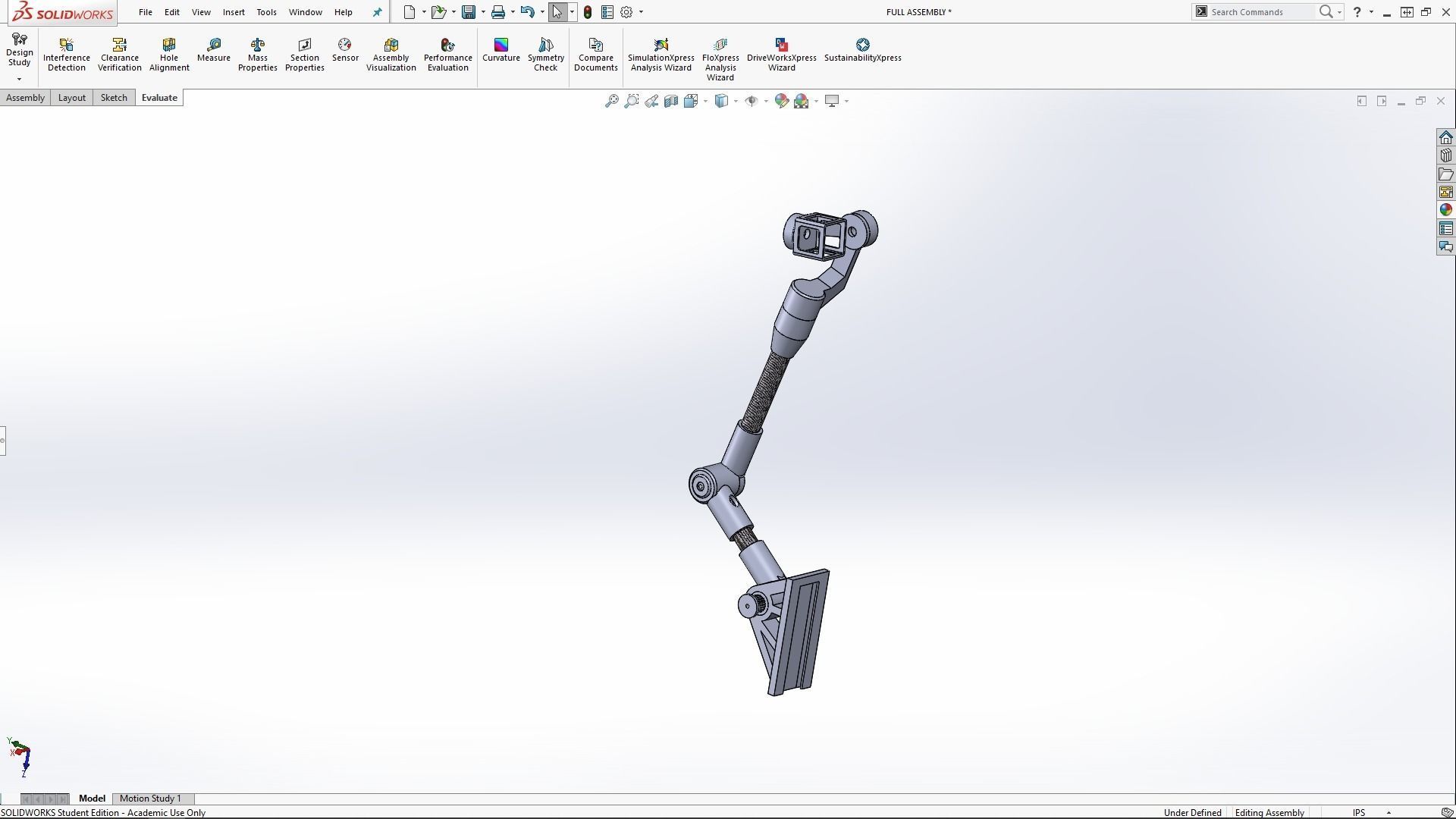Expand Apply Scene dropdown arrow

tap(816, 101)
